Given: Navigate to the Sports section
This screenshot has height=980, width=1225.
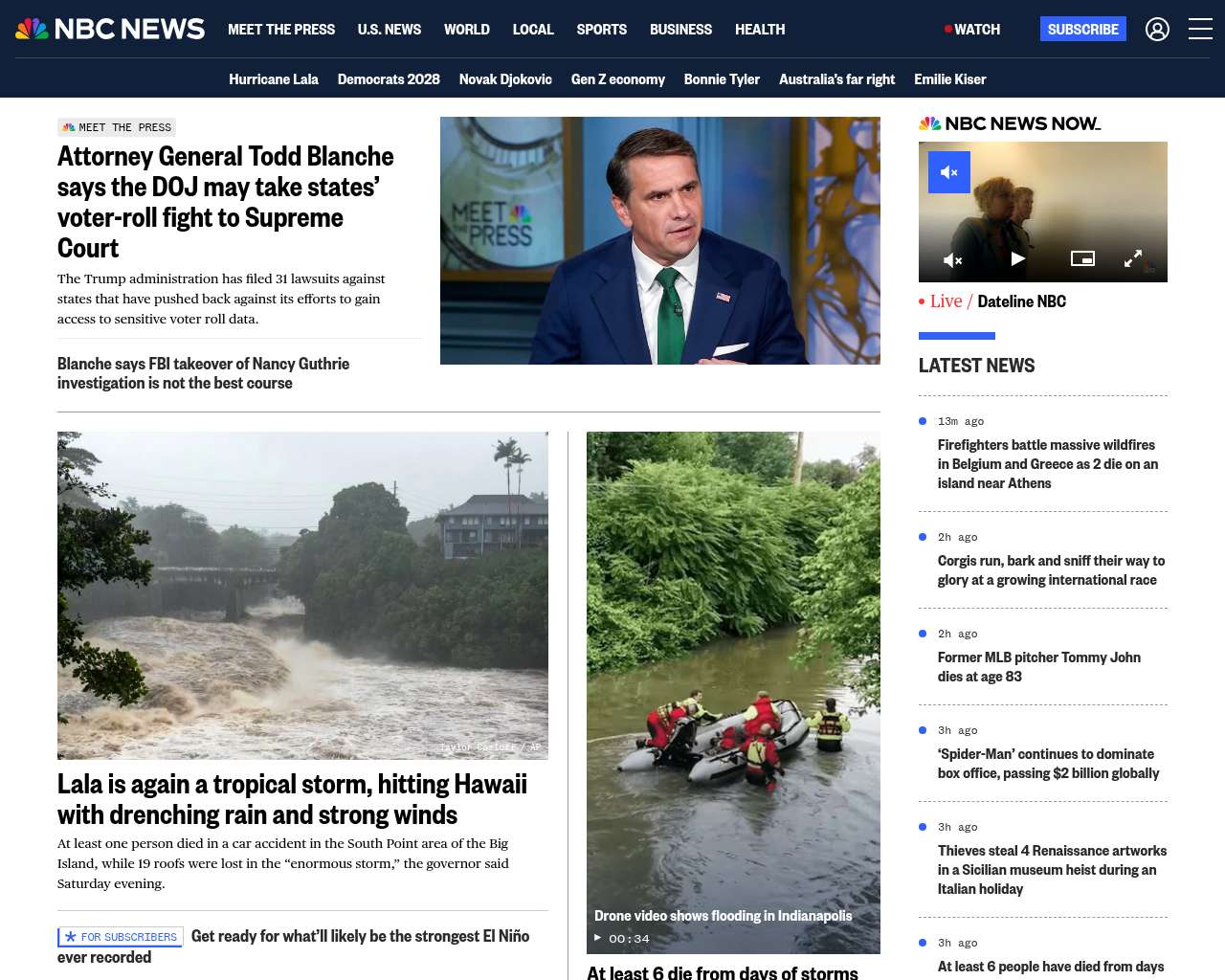Looking at the screenshot, I should pyautogui.click(x=602, y=30).
